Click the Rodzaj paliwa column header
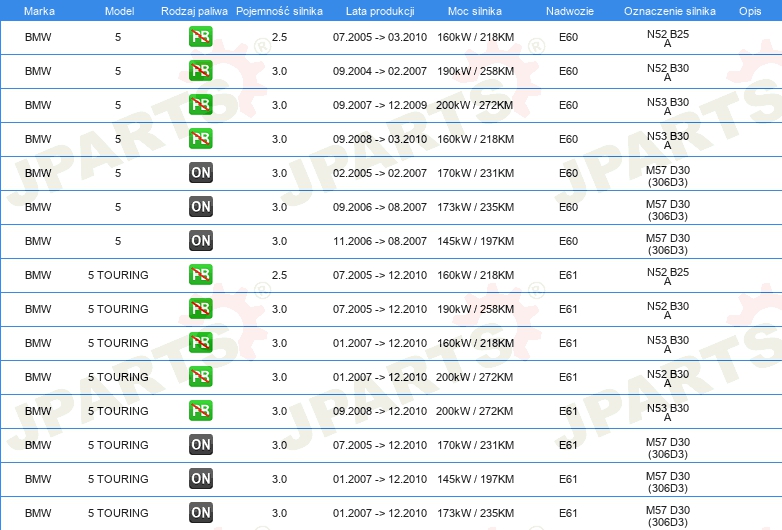The image size is (782, 530). point(194,11)
